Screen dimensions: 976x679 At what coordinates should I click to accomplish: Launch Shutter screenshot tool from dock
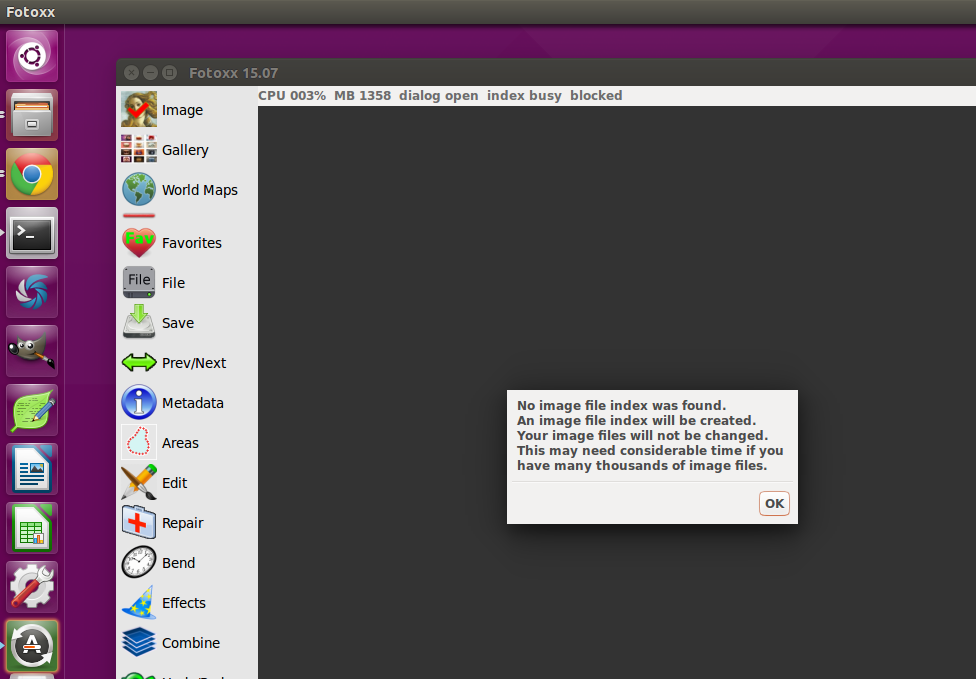coord(32,293)
